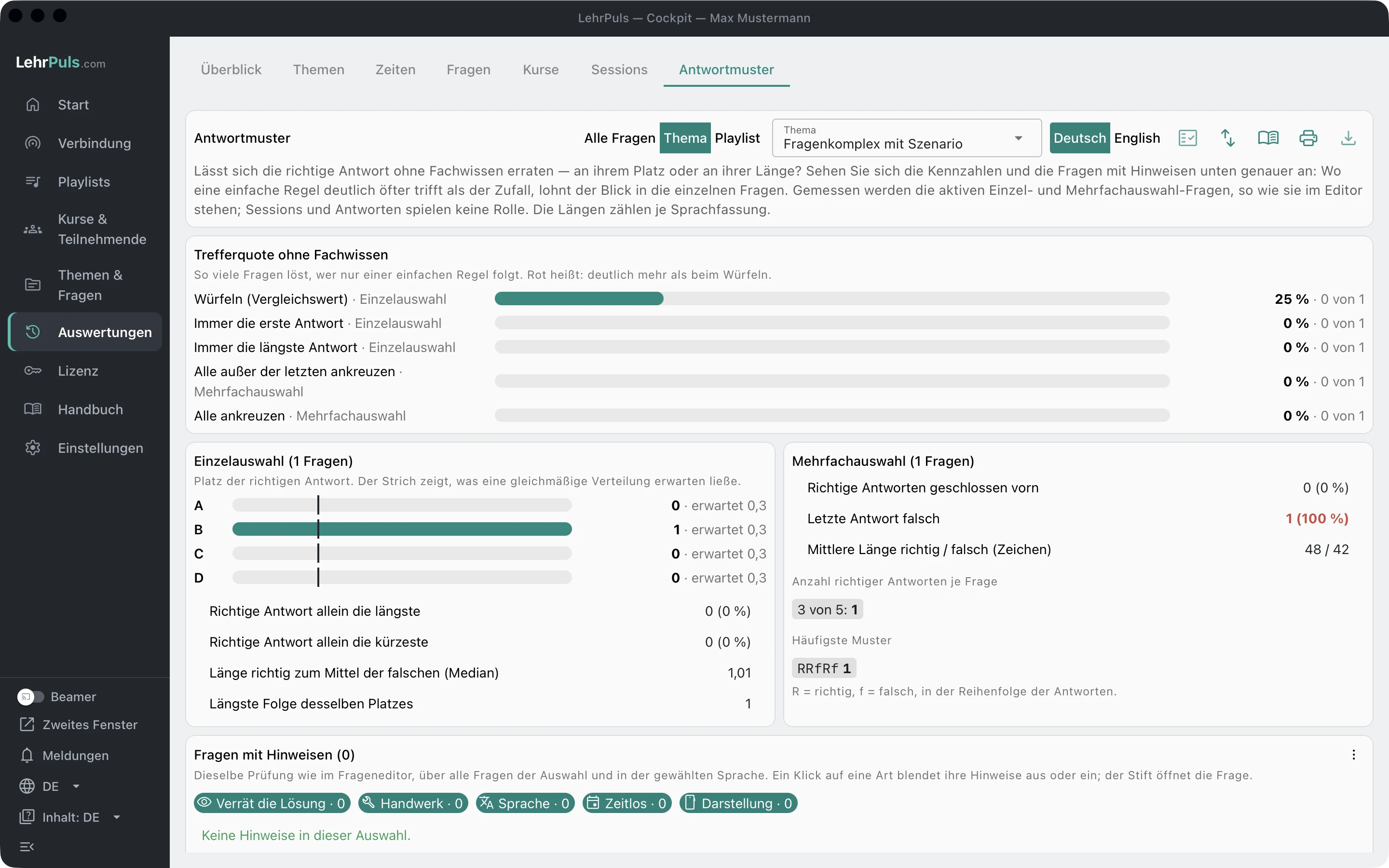Switch to the Zeiten tab
The width and height of the screenshot is (1389, 868).
395,69
